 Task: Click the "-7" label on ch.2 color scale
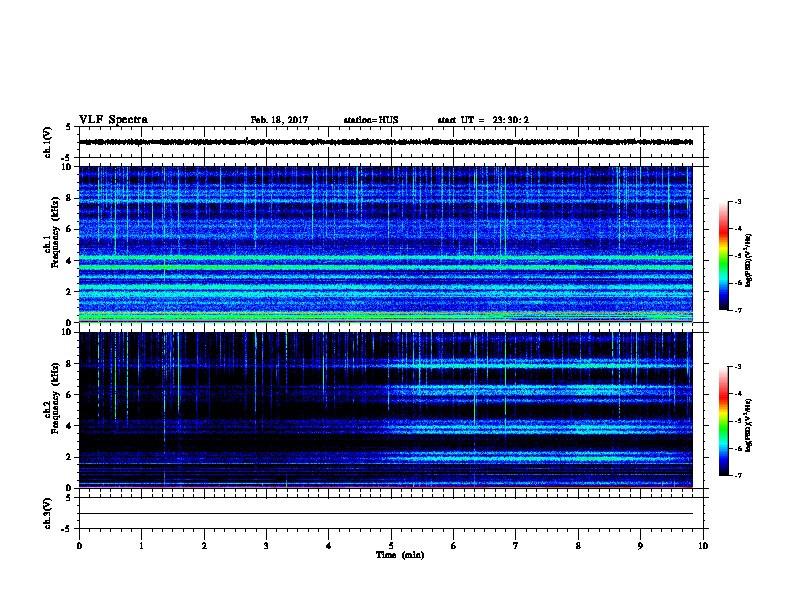tap(737, 476)
